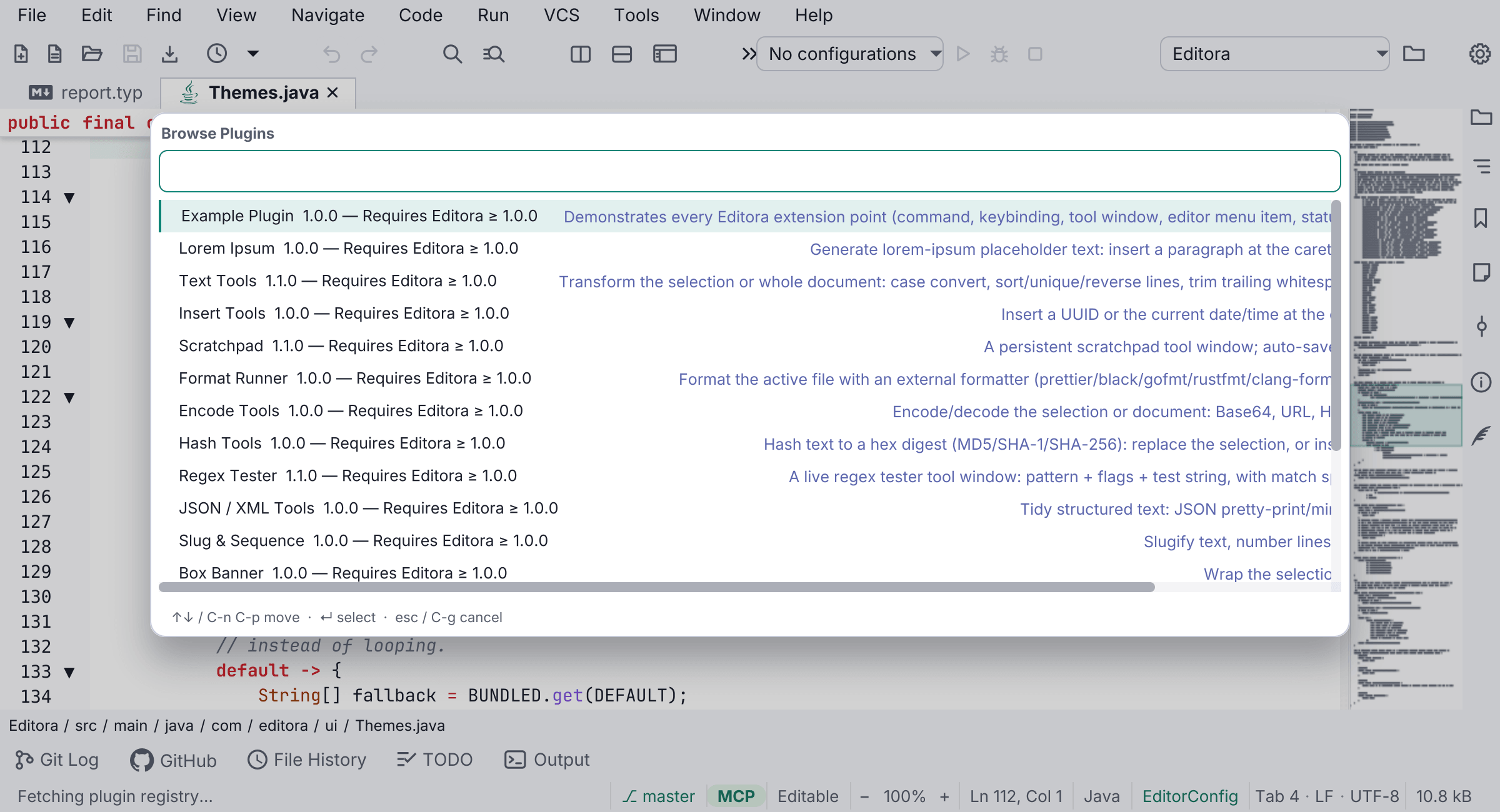Open the File History panel
Screen dimensions: 1500x812
coord(307,760)
